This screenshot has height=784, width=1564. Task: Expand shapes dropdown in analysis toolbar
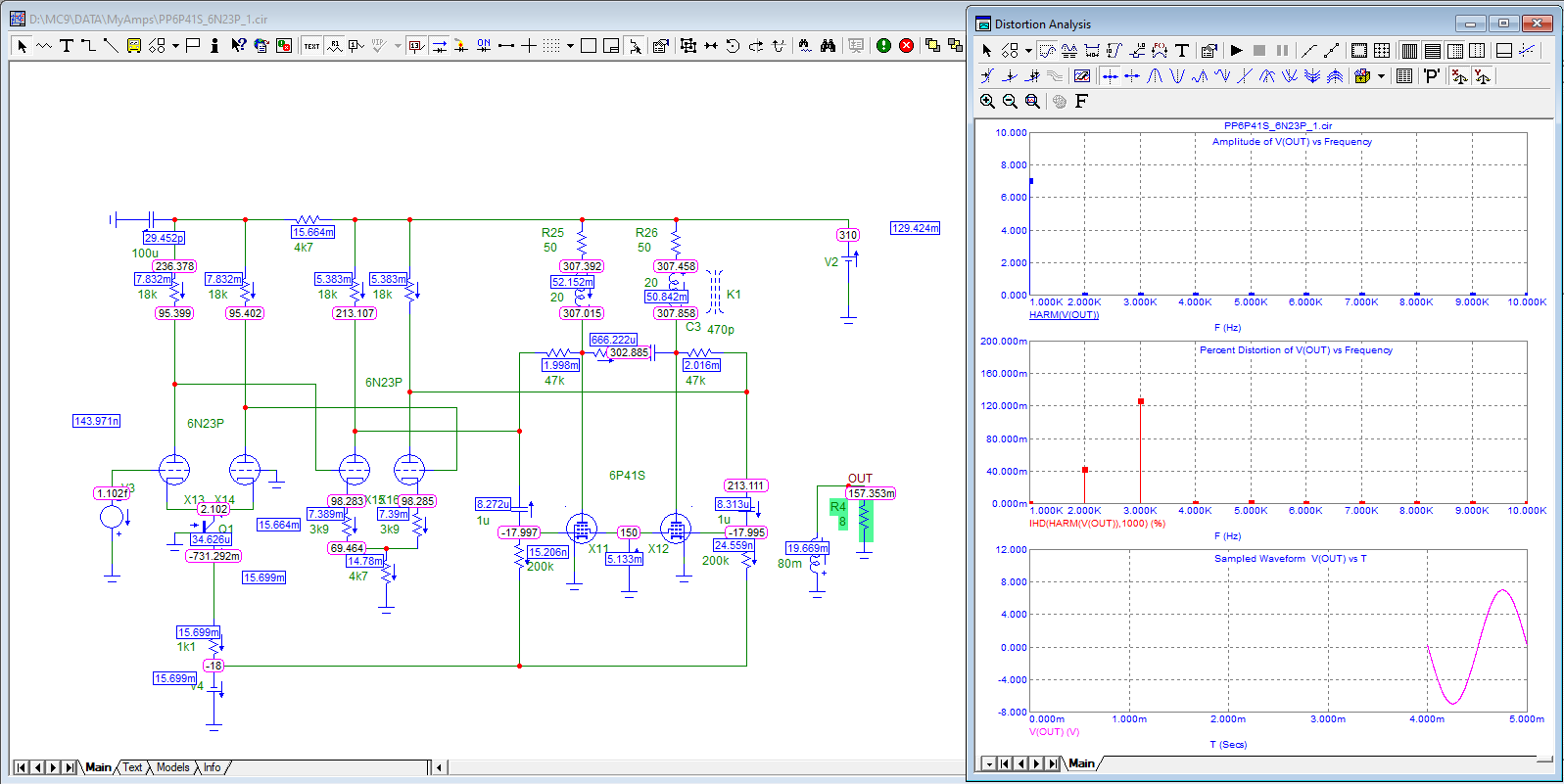click(1028, 51)
